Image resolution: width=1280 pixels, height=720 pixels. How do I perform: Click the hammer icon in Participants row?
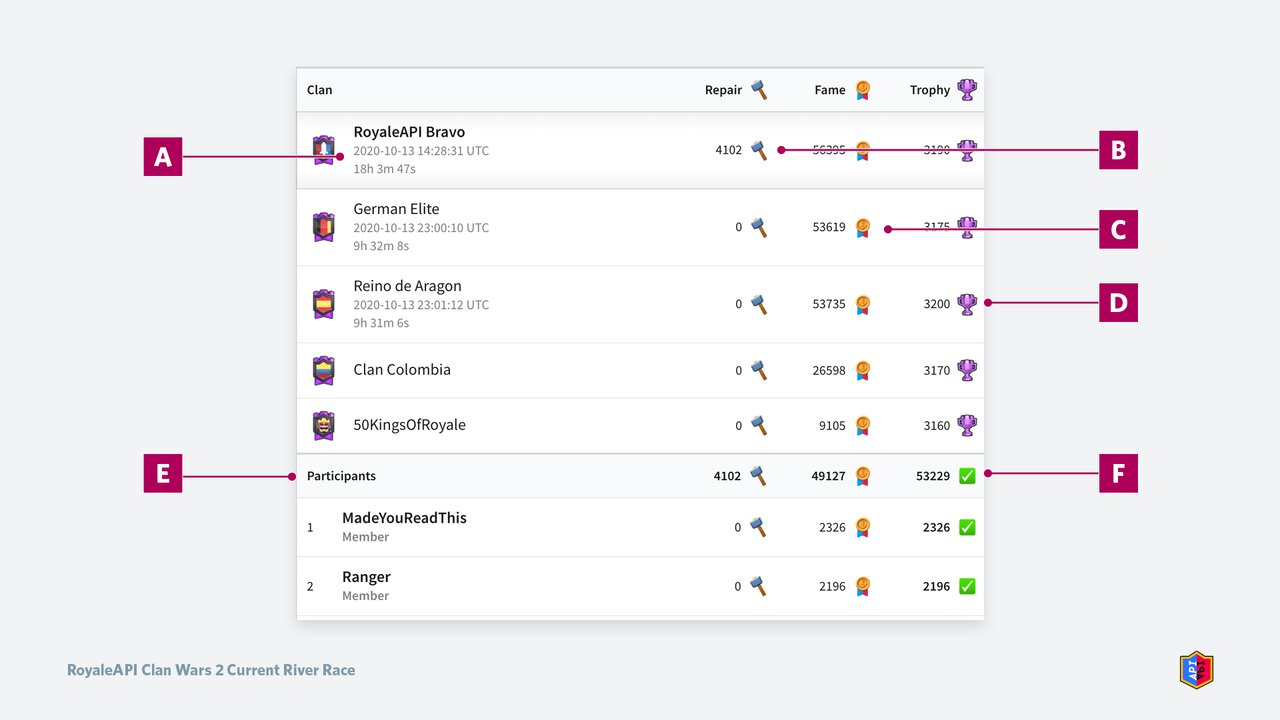[759, 476]
